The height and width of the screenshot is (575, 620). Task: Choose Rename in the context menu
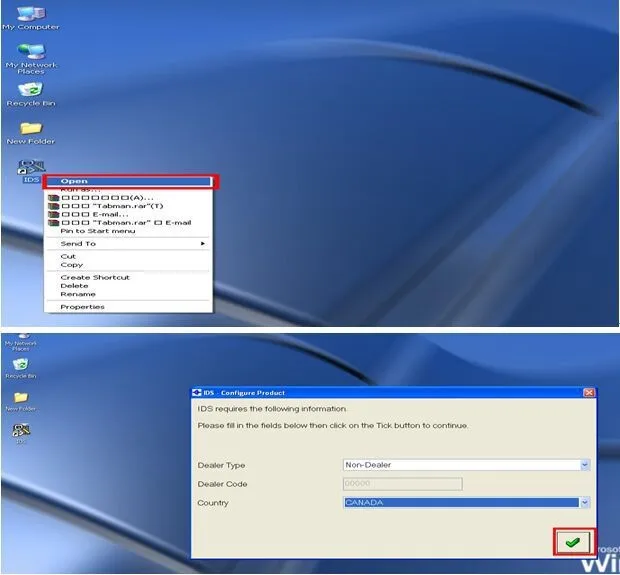129,294
